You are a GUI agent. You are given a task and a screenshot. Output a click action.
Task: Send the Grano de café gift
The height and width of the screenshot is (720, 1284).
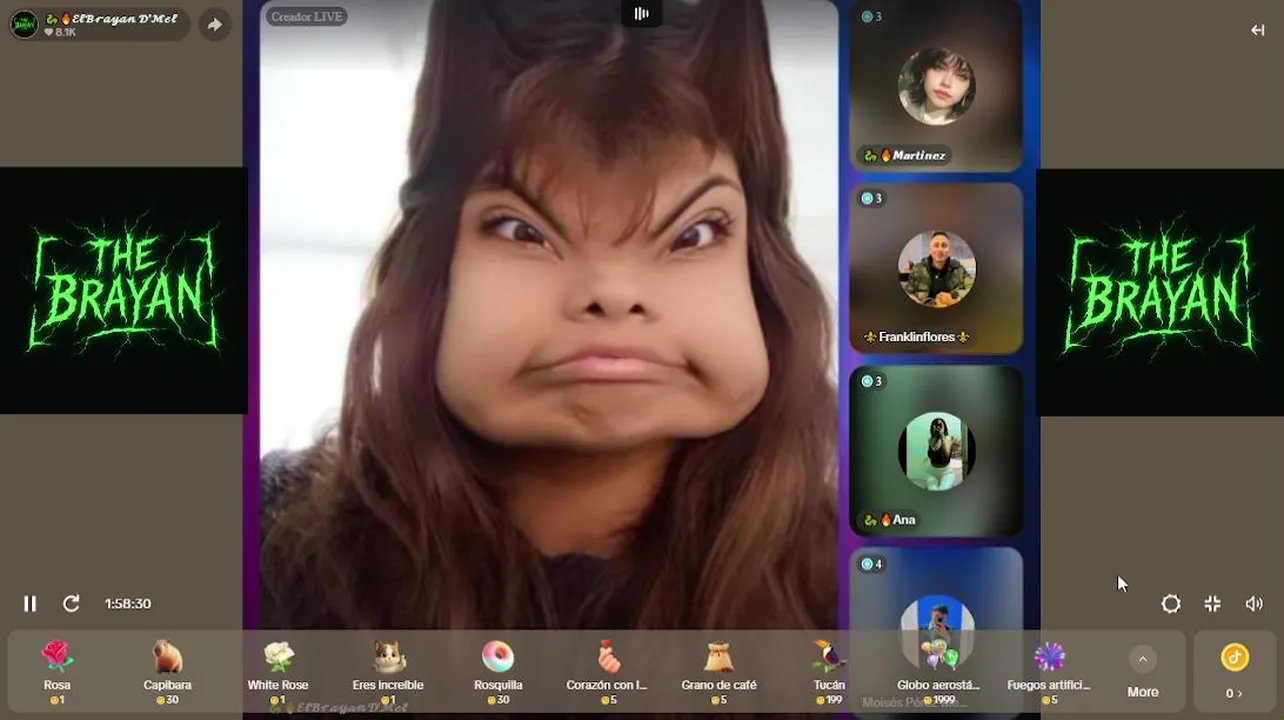coord(719,671)
